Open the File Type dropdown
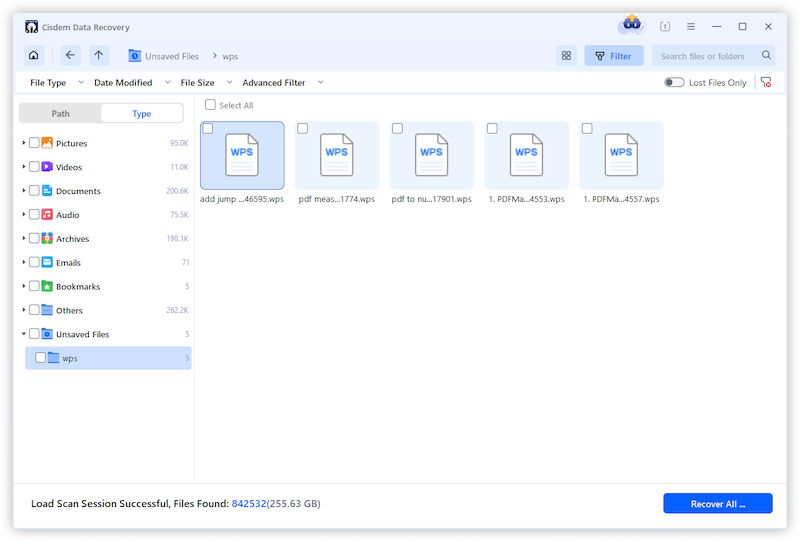 tap(57, 82)
